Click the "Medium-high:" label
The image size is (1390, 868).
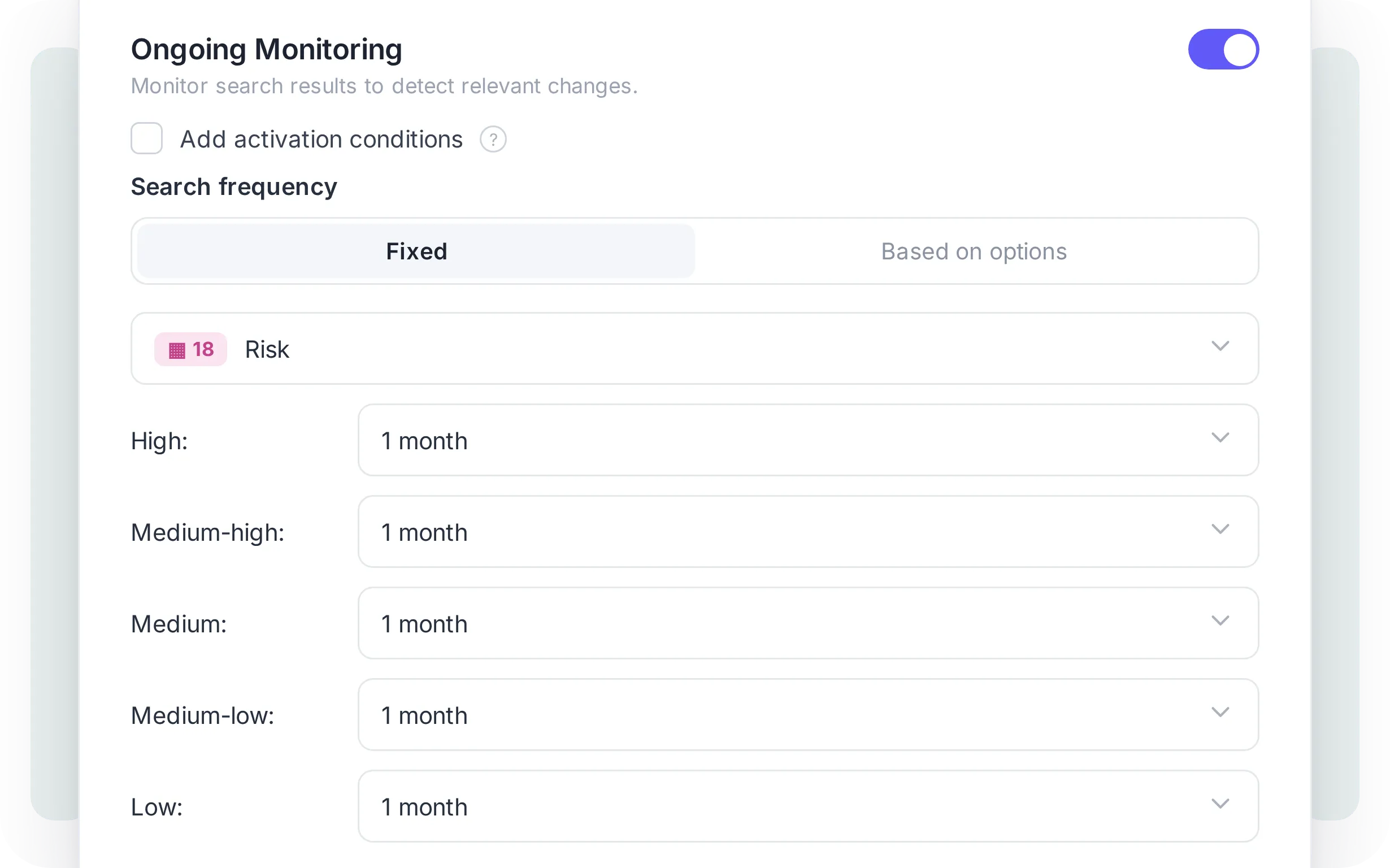[207, 533]
